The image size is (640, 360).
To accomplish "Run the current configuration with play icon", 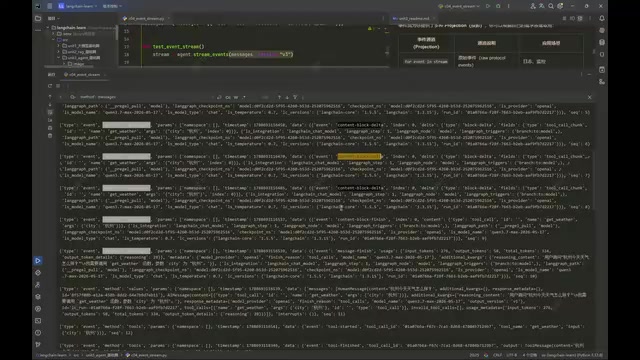I will click(x=488, y=6).
